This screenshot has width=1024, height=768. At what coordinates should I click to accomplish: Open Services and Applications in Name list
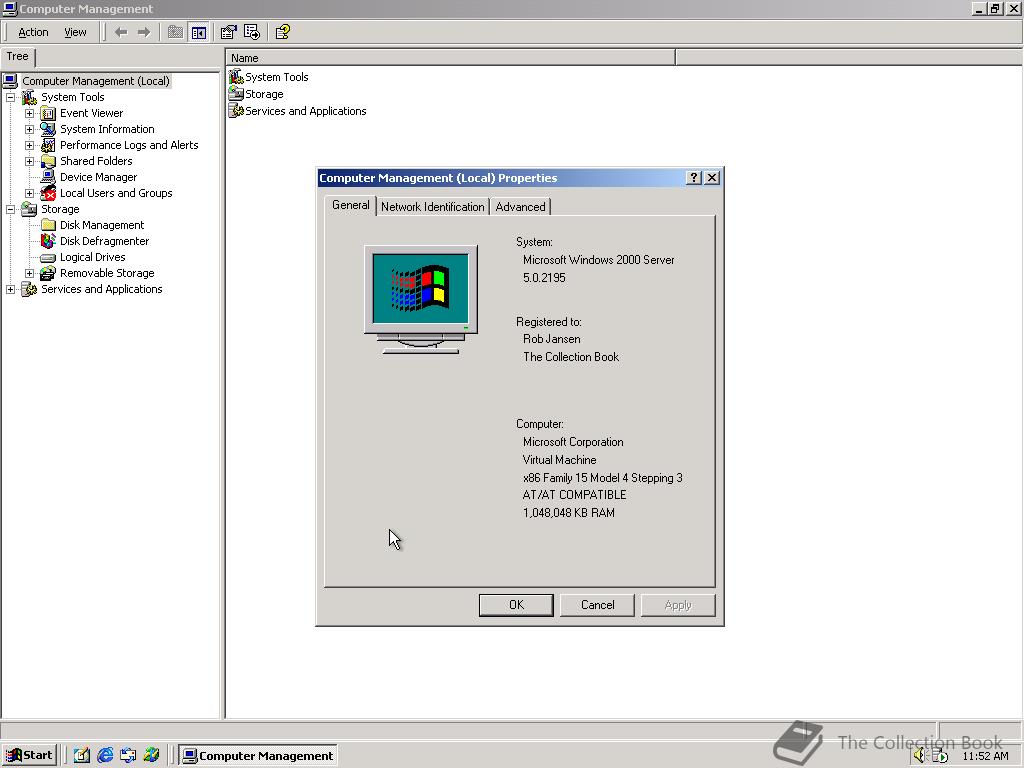[297, 111]
